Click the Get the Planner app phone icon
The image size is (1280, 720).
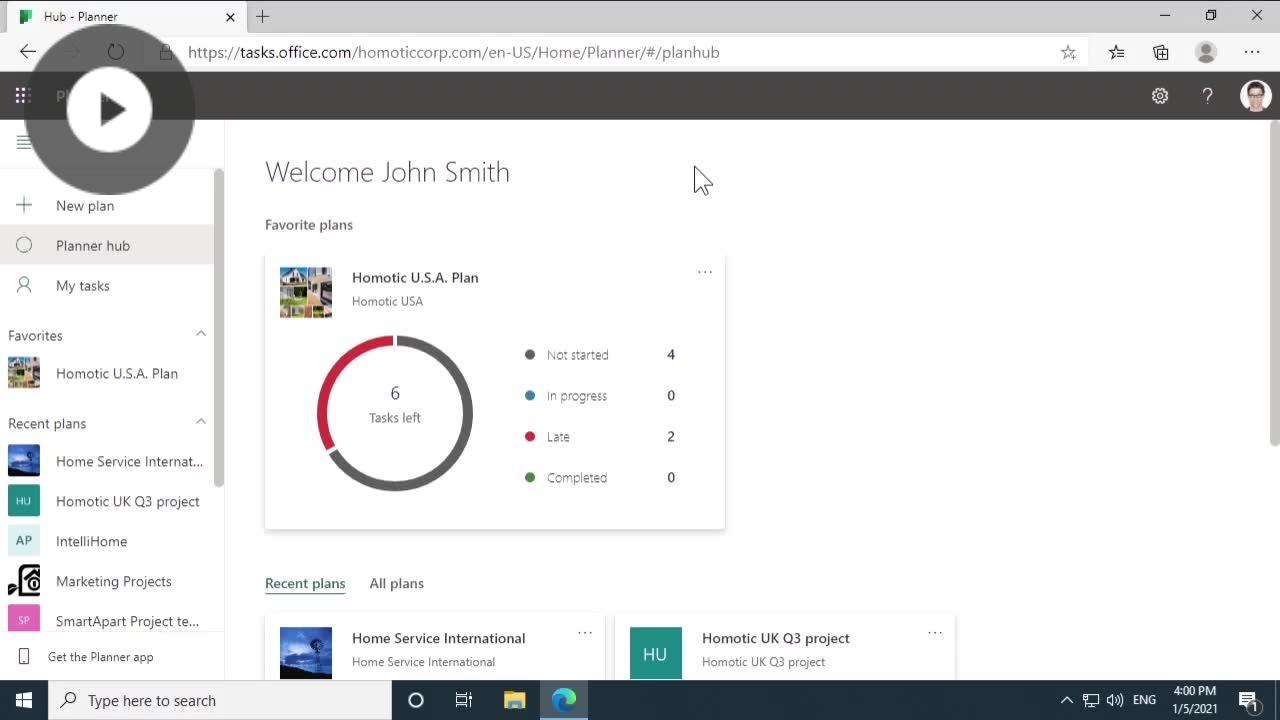(24, 657)
